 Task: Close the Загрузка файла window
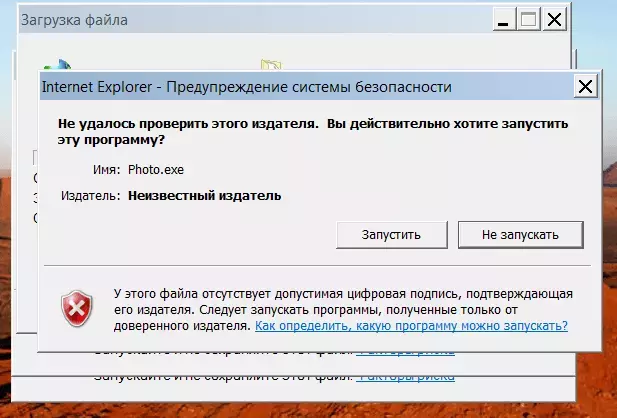point(554,19)
